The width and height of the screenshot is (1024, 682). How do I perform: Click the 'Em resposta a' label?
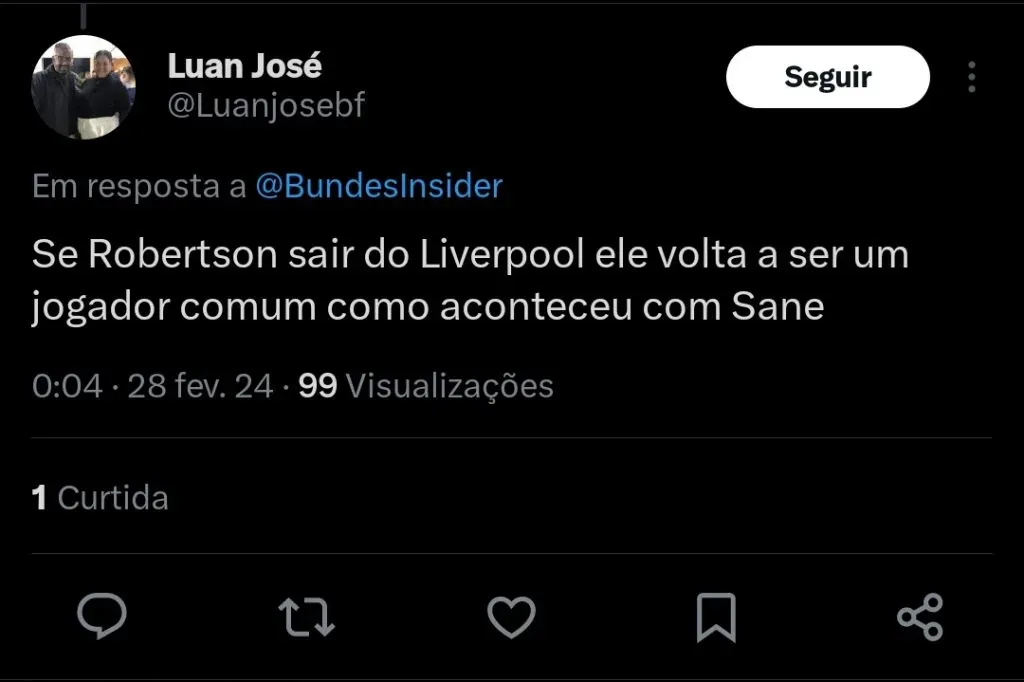pyautogui.click(x=139, y=186)
